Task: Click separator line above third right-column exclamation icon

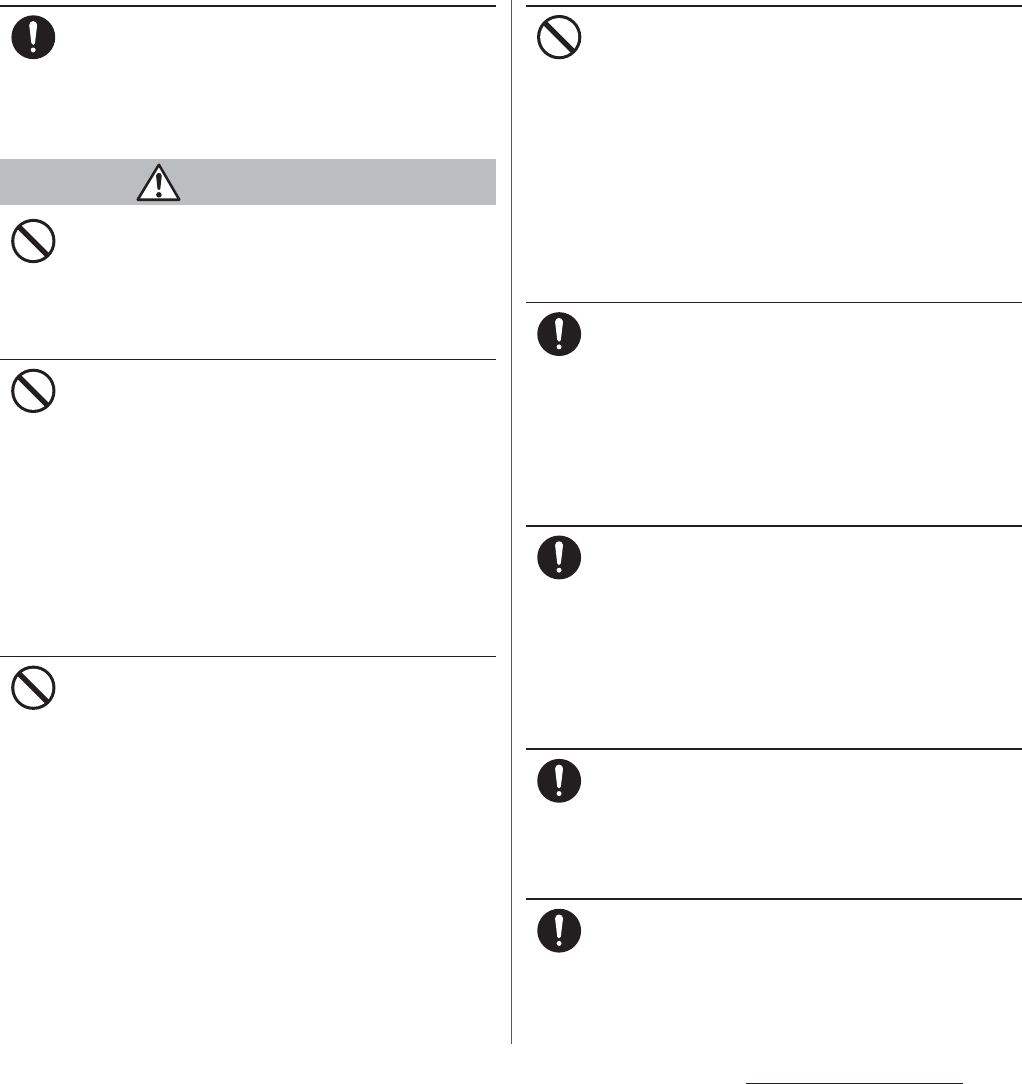Action: point(774,749)
